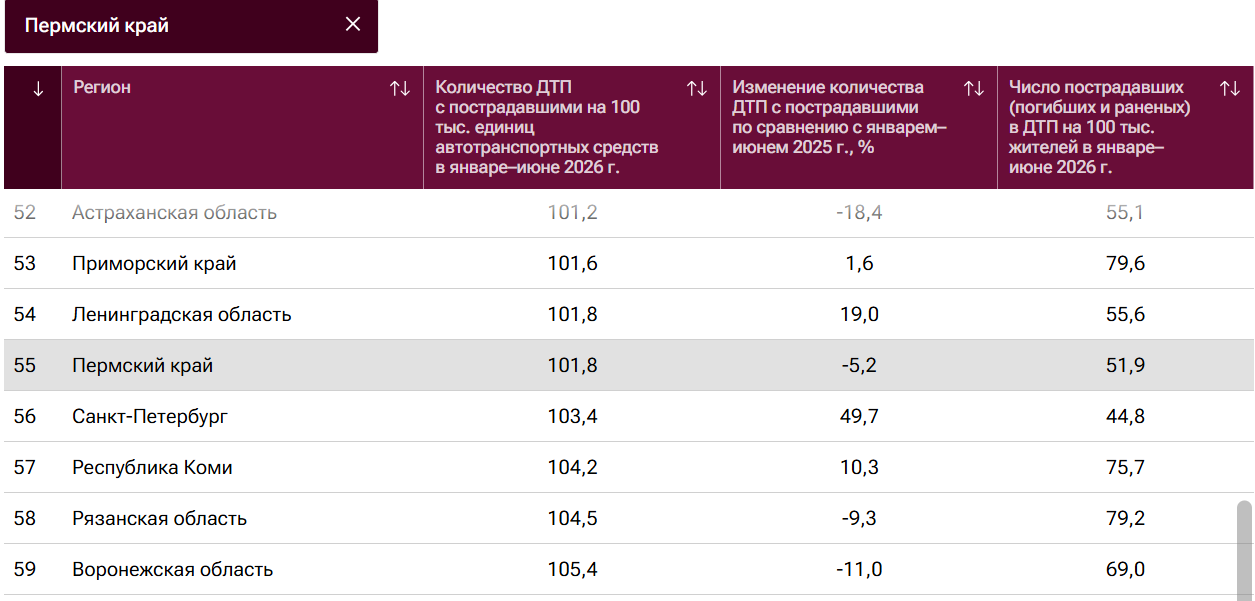
Task: Click the Астраханская область region name
Action: (x=174, y=212)
